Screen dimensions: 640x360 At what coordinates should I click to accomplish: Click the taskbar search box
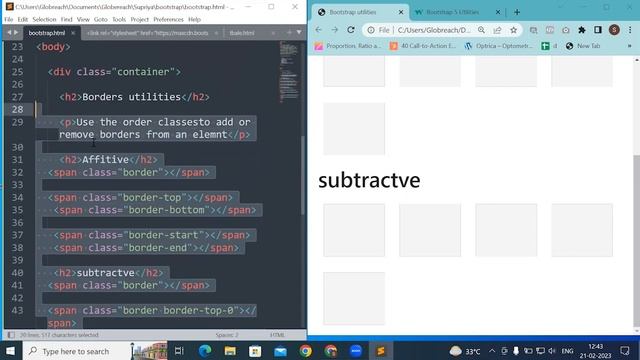point(95,351)
